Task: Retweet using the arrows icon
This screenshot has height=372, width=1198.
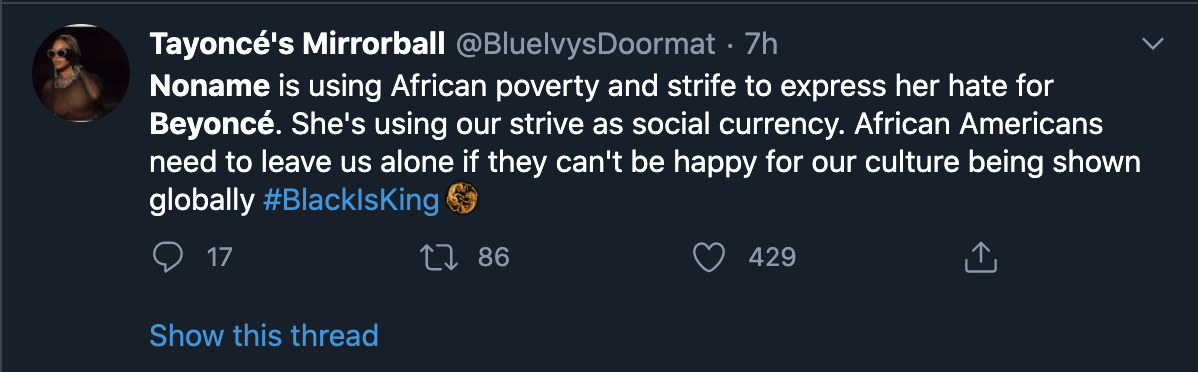Action: point(439,258)
